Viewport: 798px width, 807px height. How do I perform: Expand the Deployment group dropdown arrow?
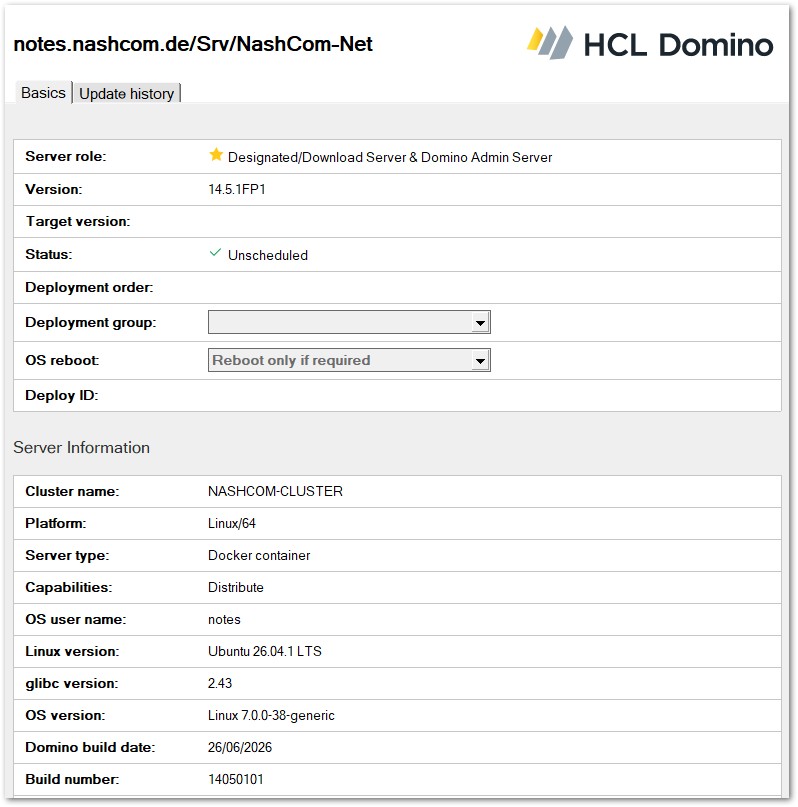(x=480, y=323)
